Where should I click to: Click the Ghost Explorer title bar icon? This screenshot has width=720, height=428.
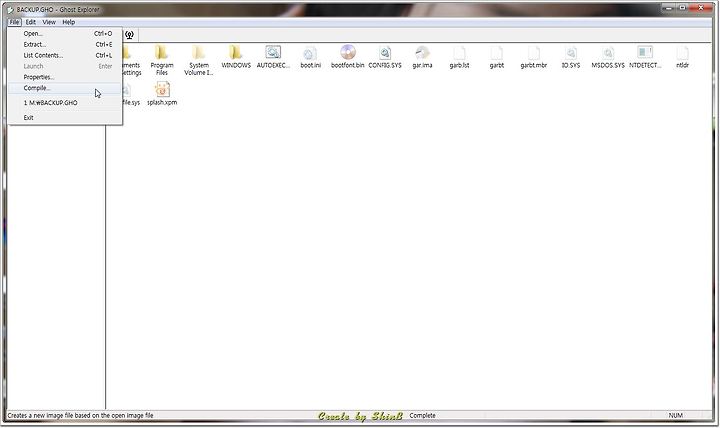point(10,9)
